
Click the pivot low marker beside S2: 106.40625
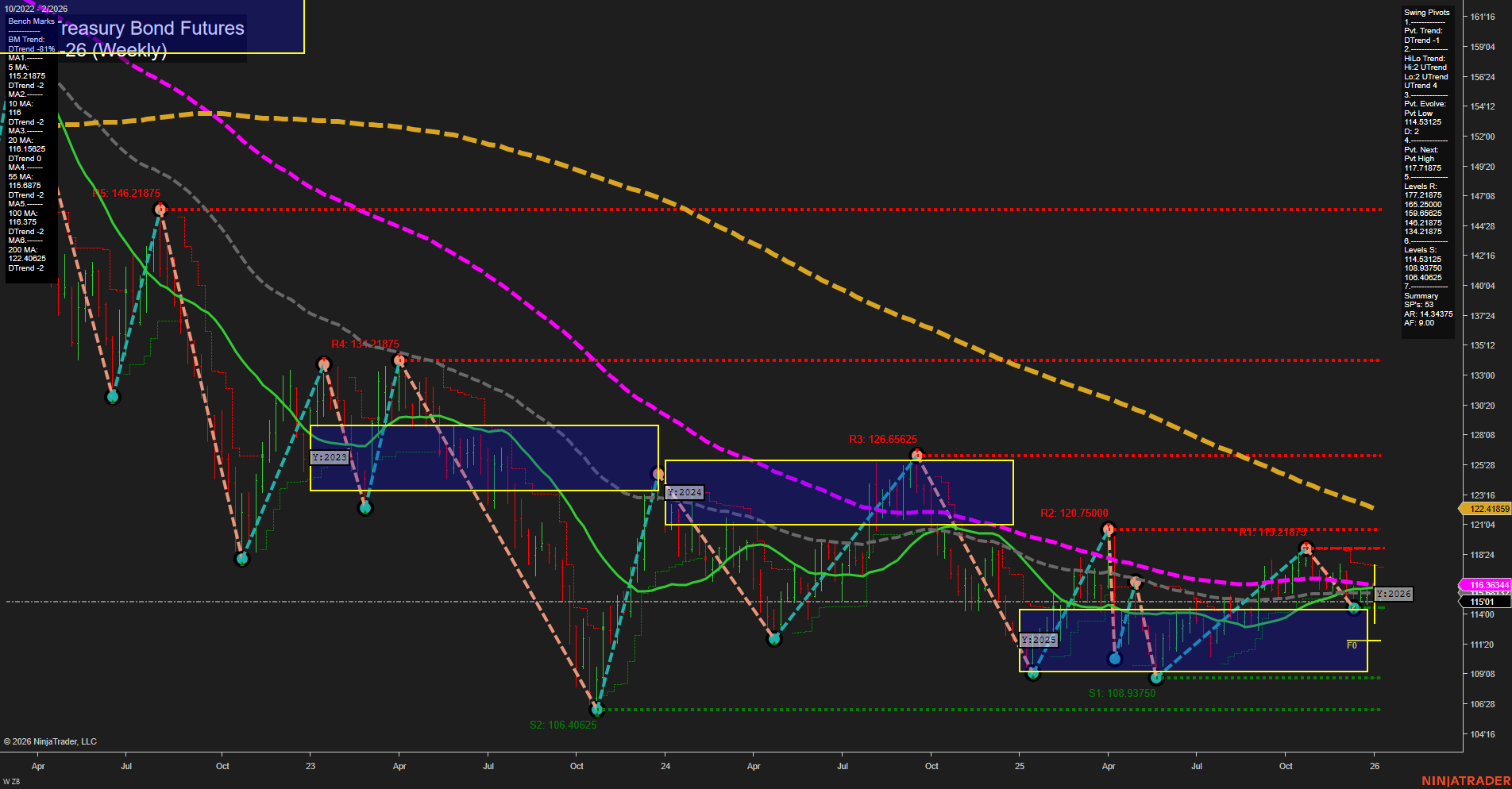click(596, 710)
